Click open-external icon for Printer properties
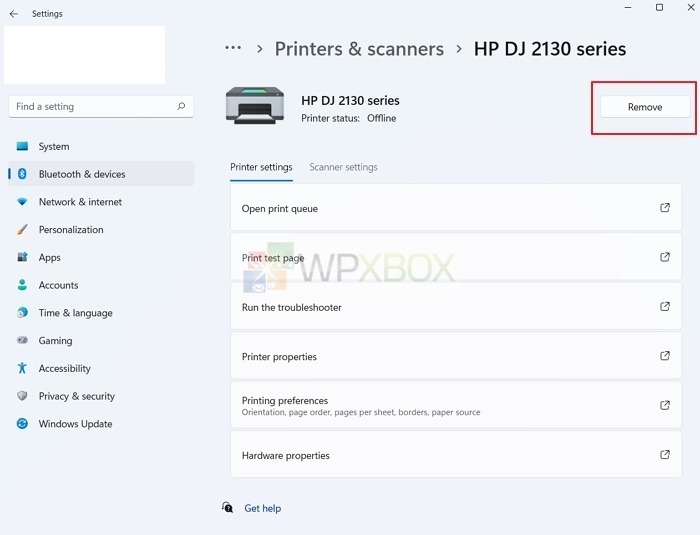The image size is (700, 535). tap(665, 356)
